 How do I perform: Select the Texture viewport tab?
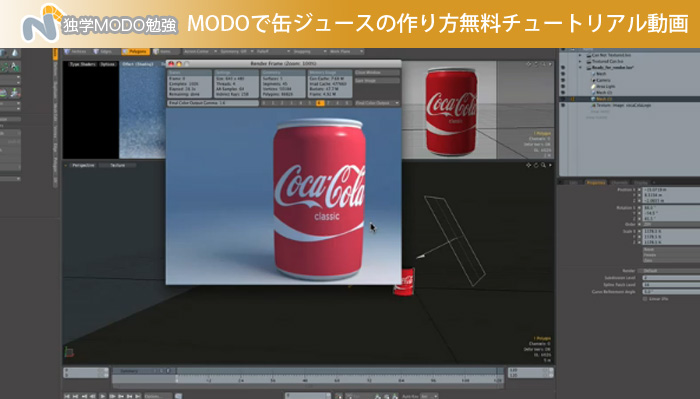click(117, 166)
